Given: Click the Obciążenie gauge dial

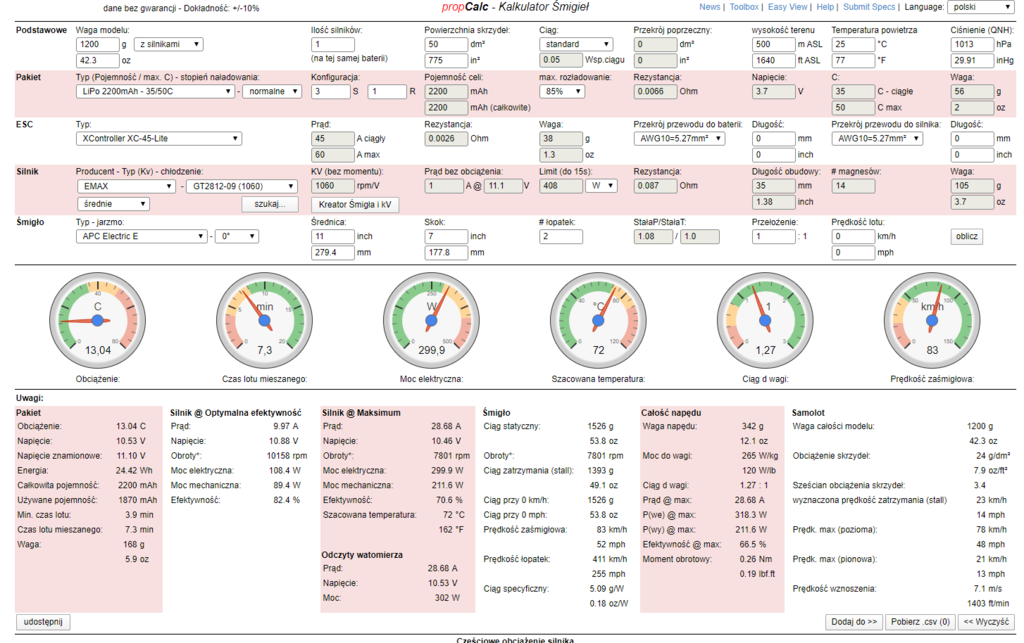Looking at the screenshot, I should (98, 319).
